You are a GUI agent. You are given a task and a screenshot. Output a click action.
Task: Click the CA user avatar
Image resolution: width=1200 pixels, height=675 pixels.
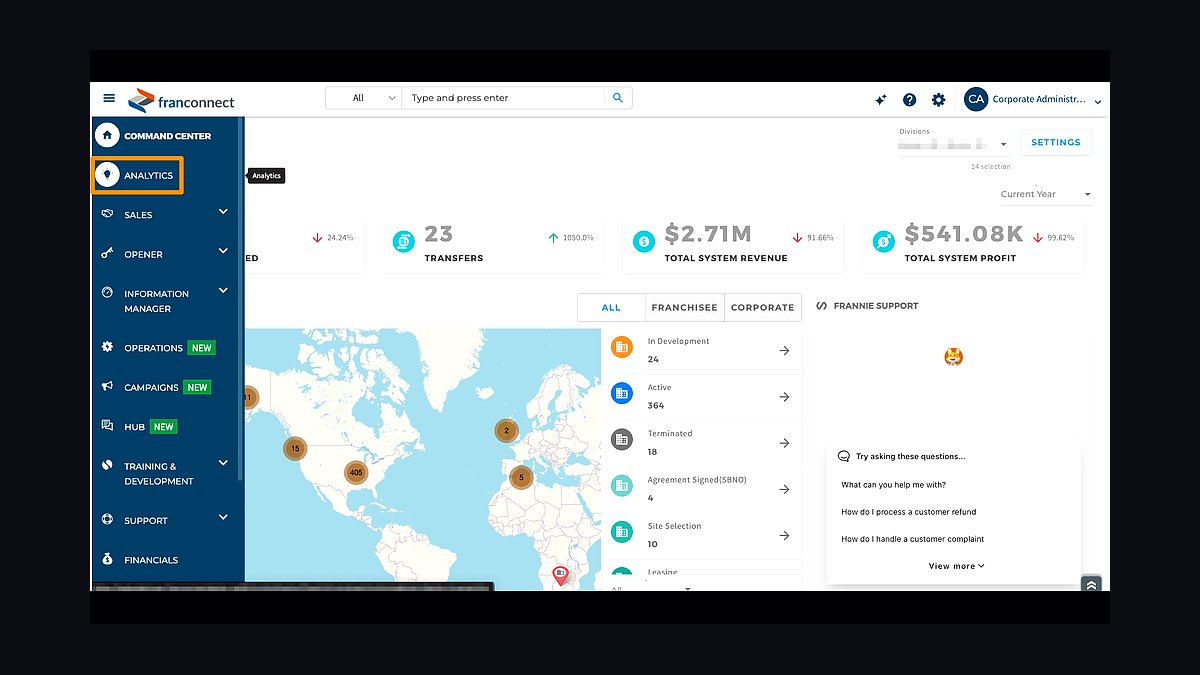976,99
